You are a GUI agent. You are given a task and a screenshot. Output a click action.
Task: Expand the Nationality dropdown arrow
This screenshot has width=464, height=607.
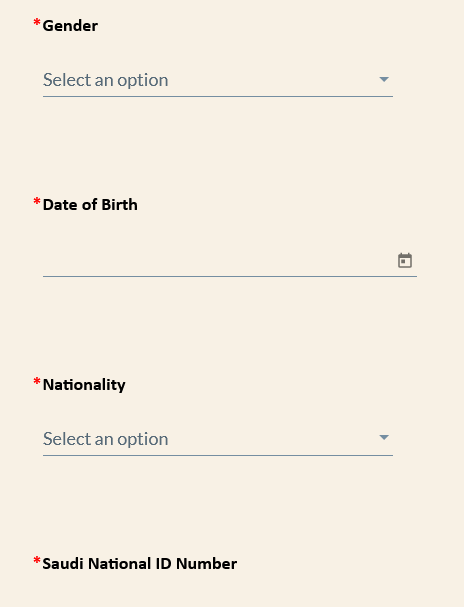(x=384, y=437)
